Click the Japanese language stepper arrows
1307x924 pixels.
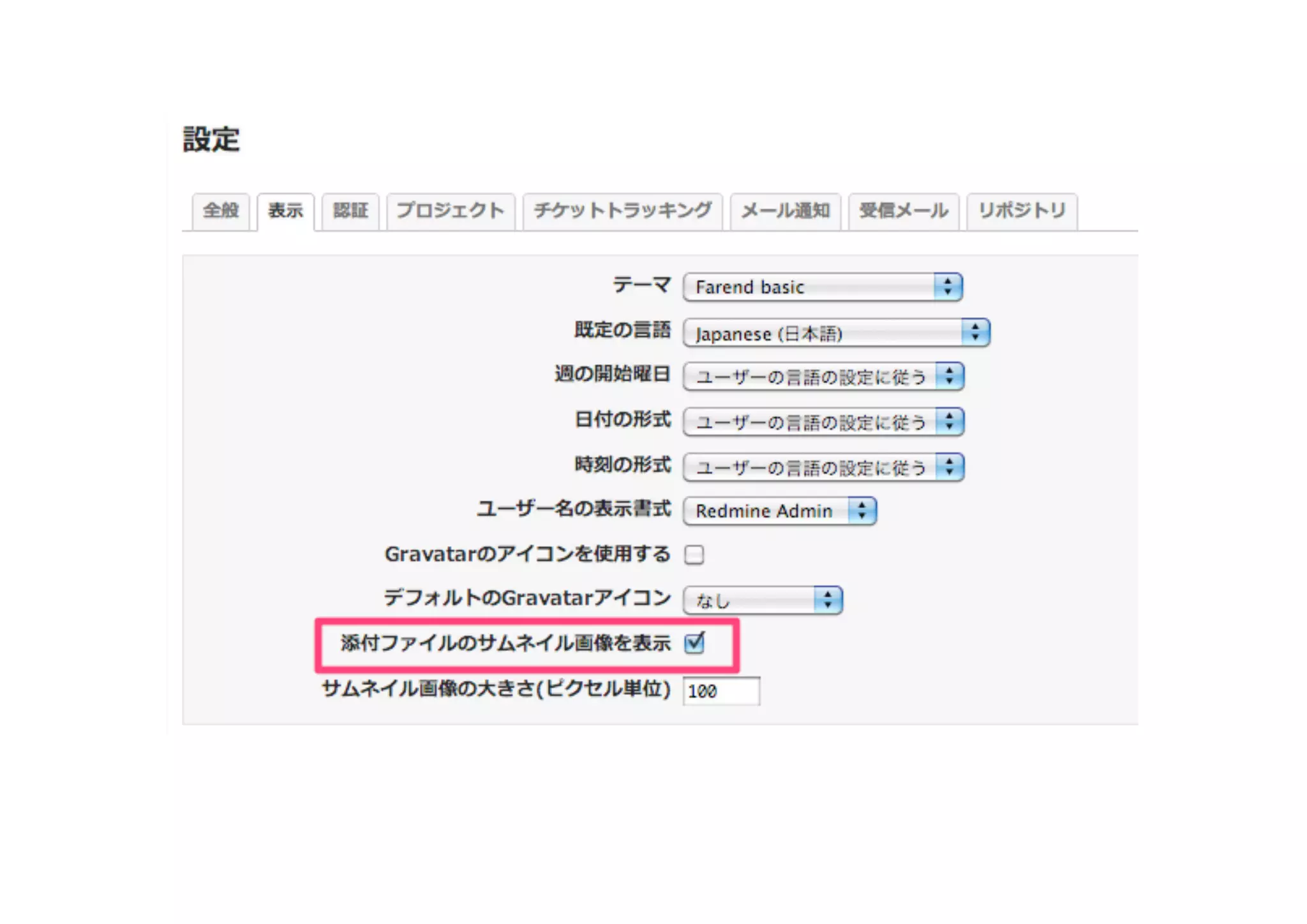975,333
